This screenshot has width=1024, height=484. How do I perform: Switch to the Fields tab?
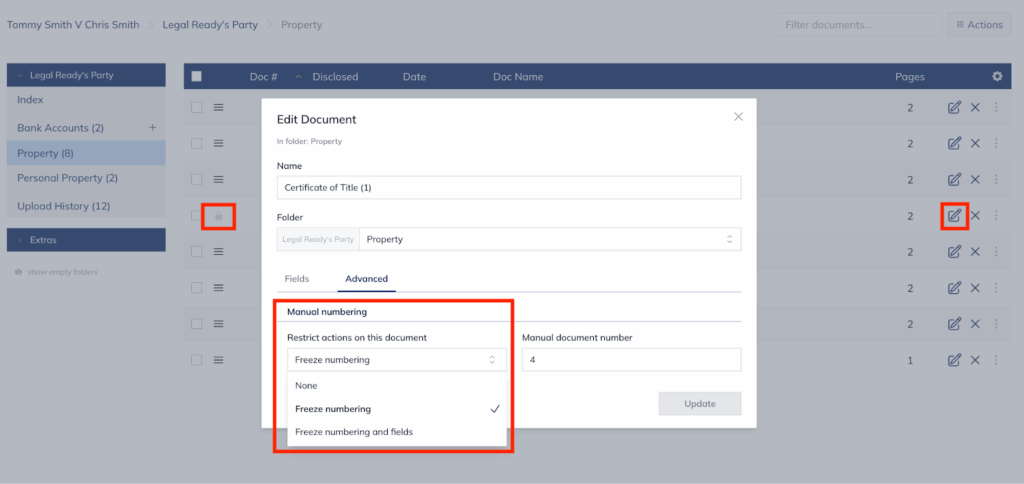point(297,279)
